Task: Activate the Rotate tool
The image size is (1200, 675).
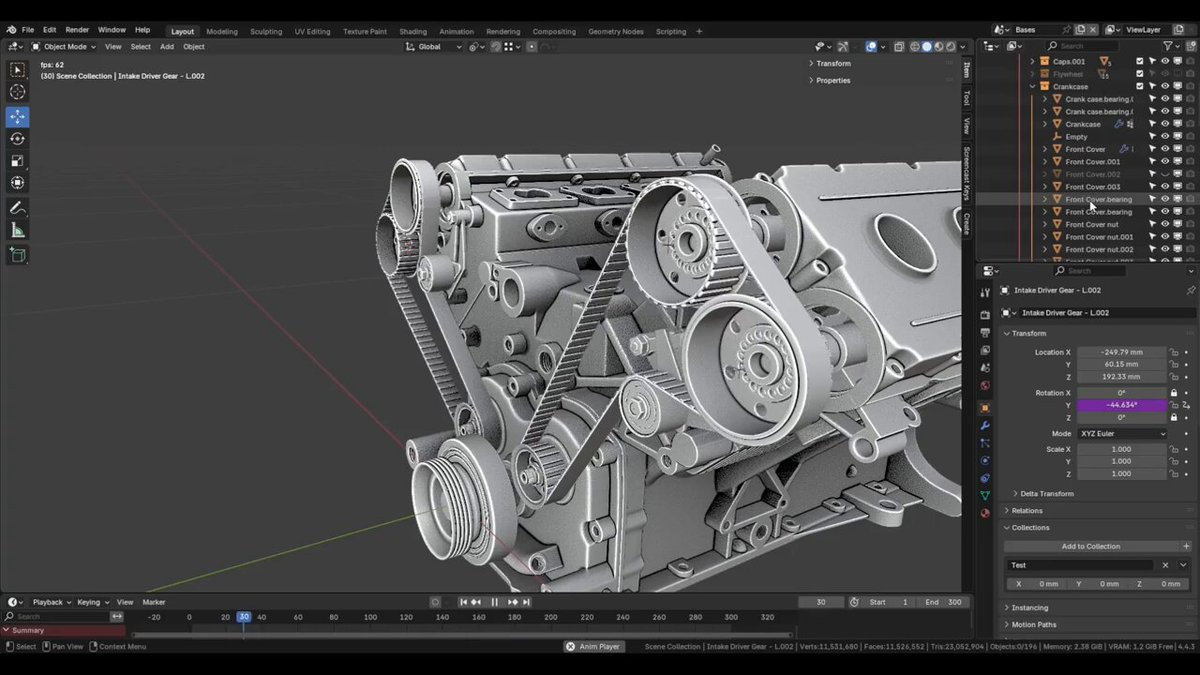Action: (x=17, y=138)
